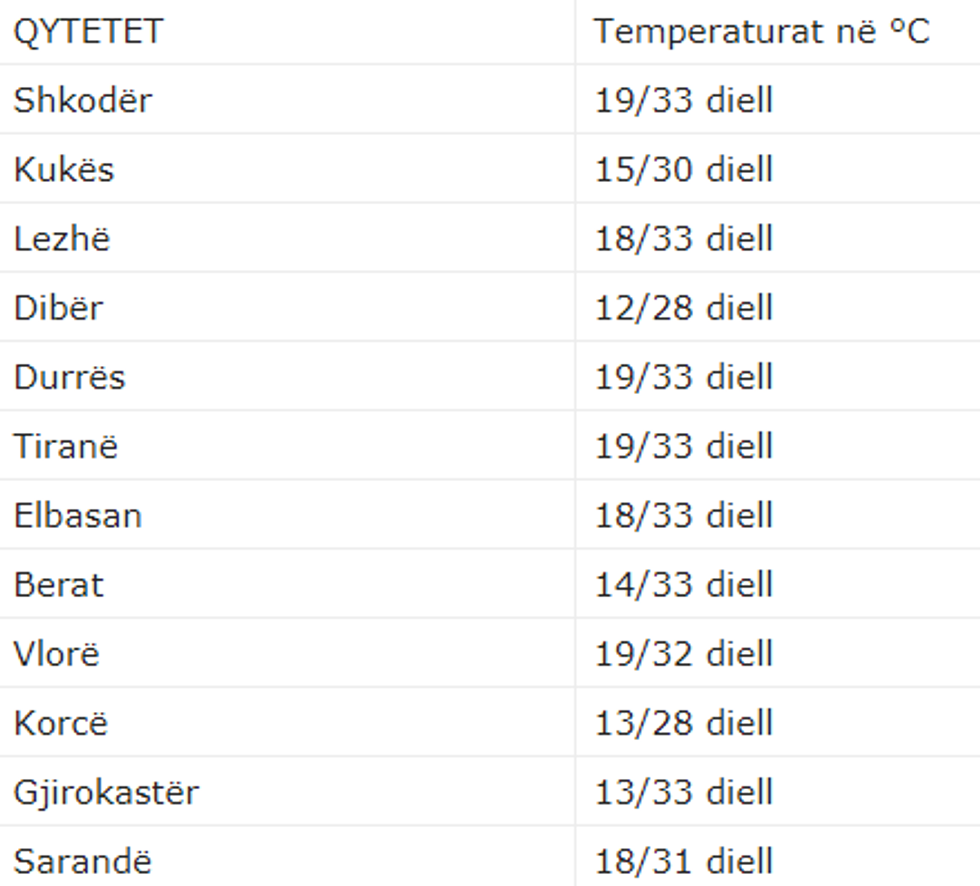Select the Korcë city cell
980x886 pixels.
60,723
